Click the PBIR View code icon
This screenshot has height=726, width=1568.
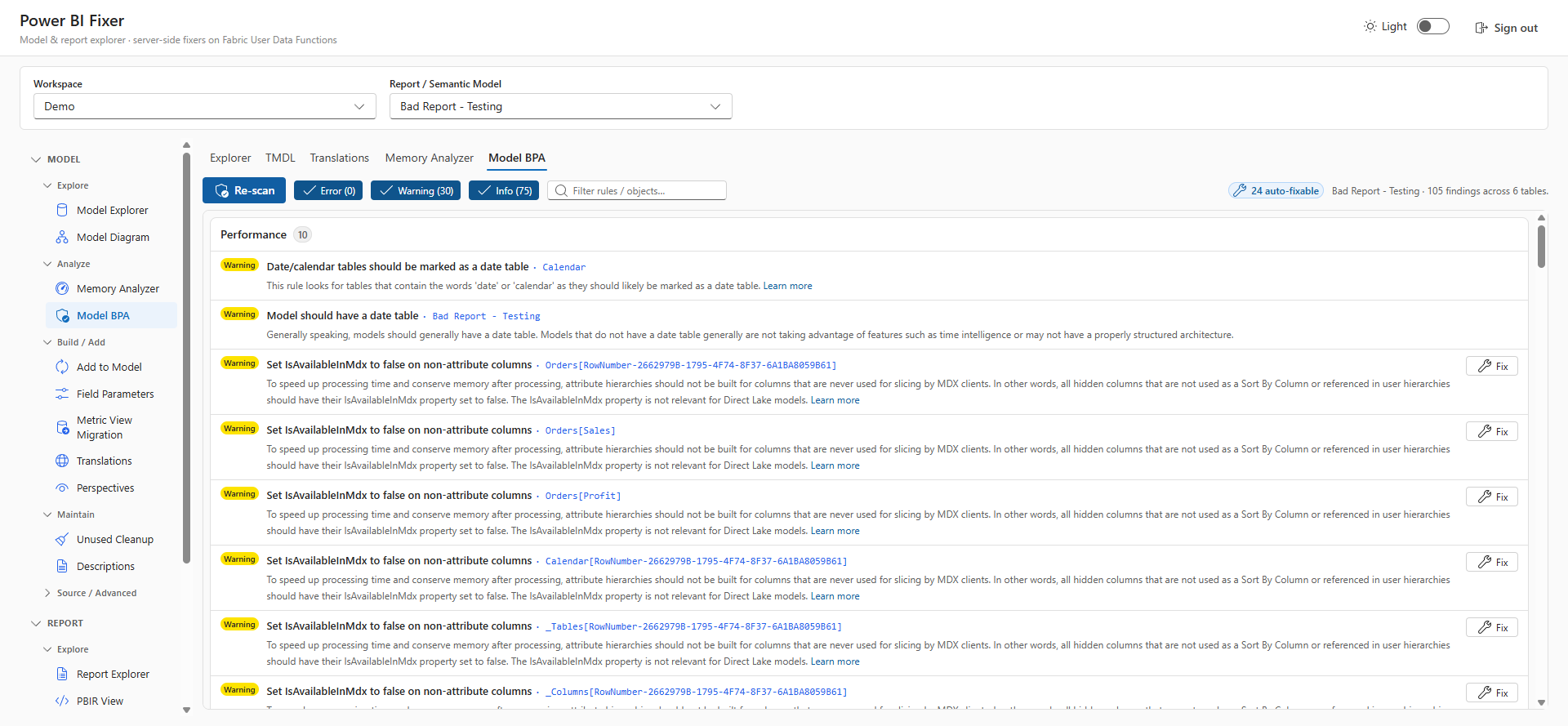(x=62, y=702)
